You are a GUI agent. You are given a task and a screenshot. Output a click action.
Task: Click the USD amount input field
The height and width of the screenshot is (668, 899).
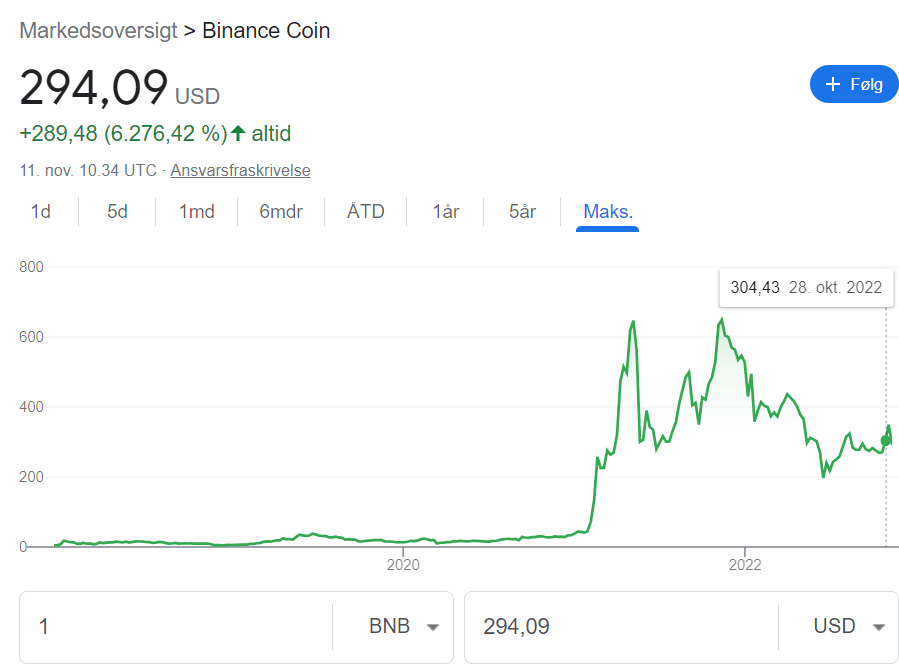click(x=620, y=627)
